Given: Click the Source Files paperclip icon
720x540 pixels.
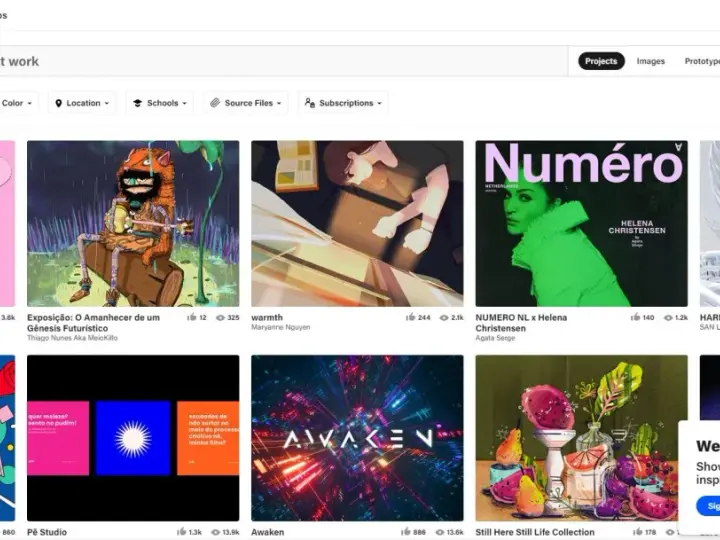Looking at the screenshot, I should click(215, 103).
